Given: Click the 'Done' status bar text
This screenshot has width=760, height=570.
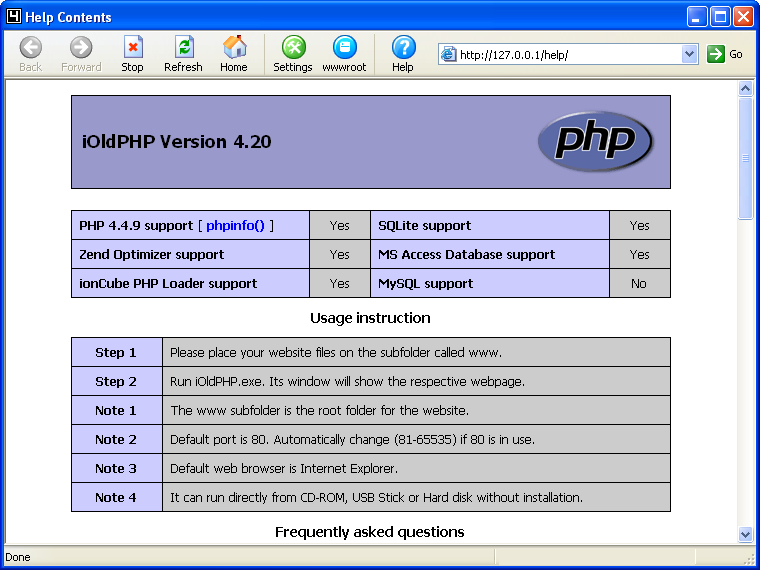Looking at the screenshot, I should coord(18,557).
